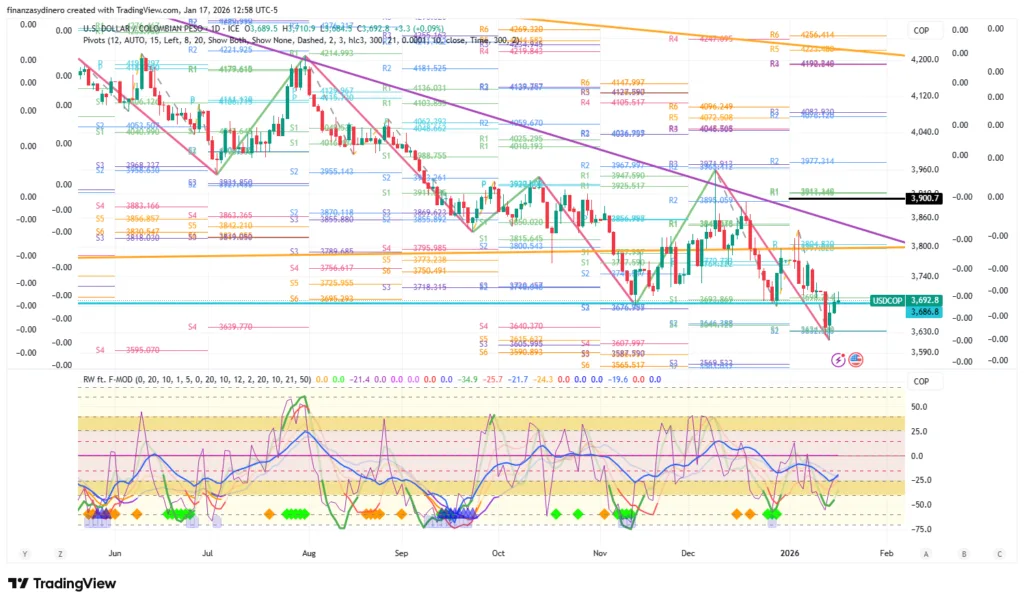Toggle the B scale button bottom right

point(962,552)
